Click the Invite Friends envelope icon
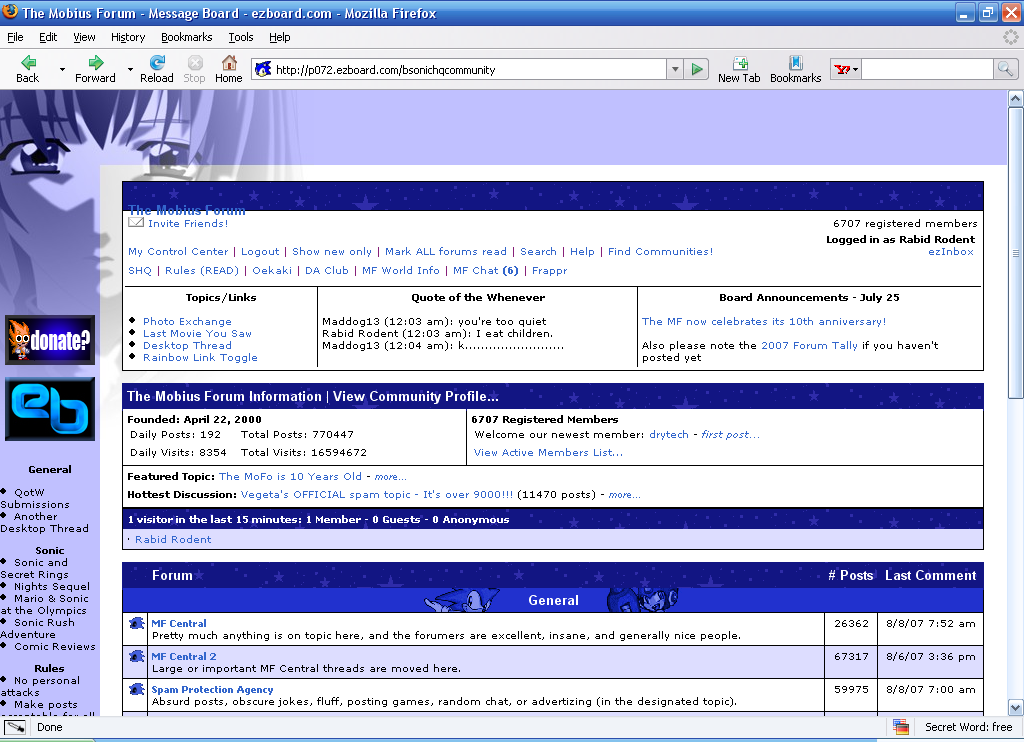The width and height of the screenshot is (1024, 742). [136, 223]
